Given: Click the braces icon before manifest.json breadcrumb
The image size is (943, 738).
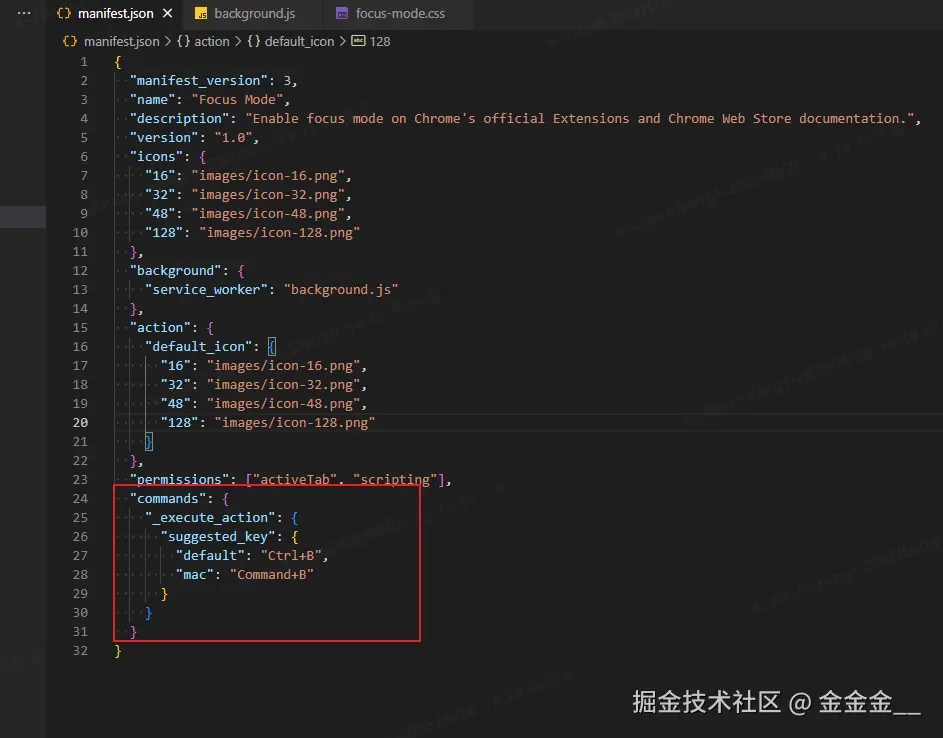Looking at the screenshot, I should [x=70, y=42].
